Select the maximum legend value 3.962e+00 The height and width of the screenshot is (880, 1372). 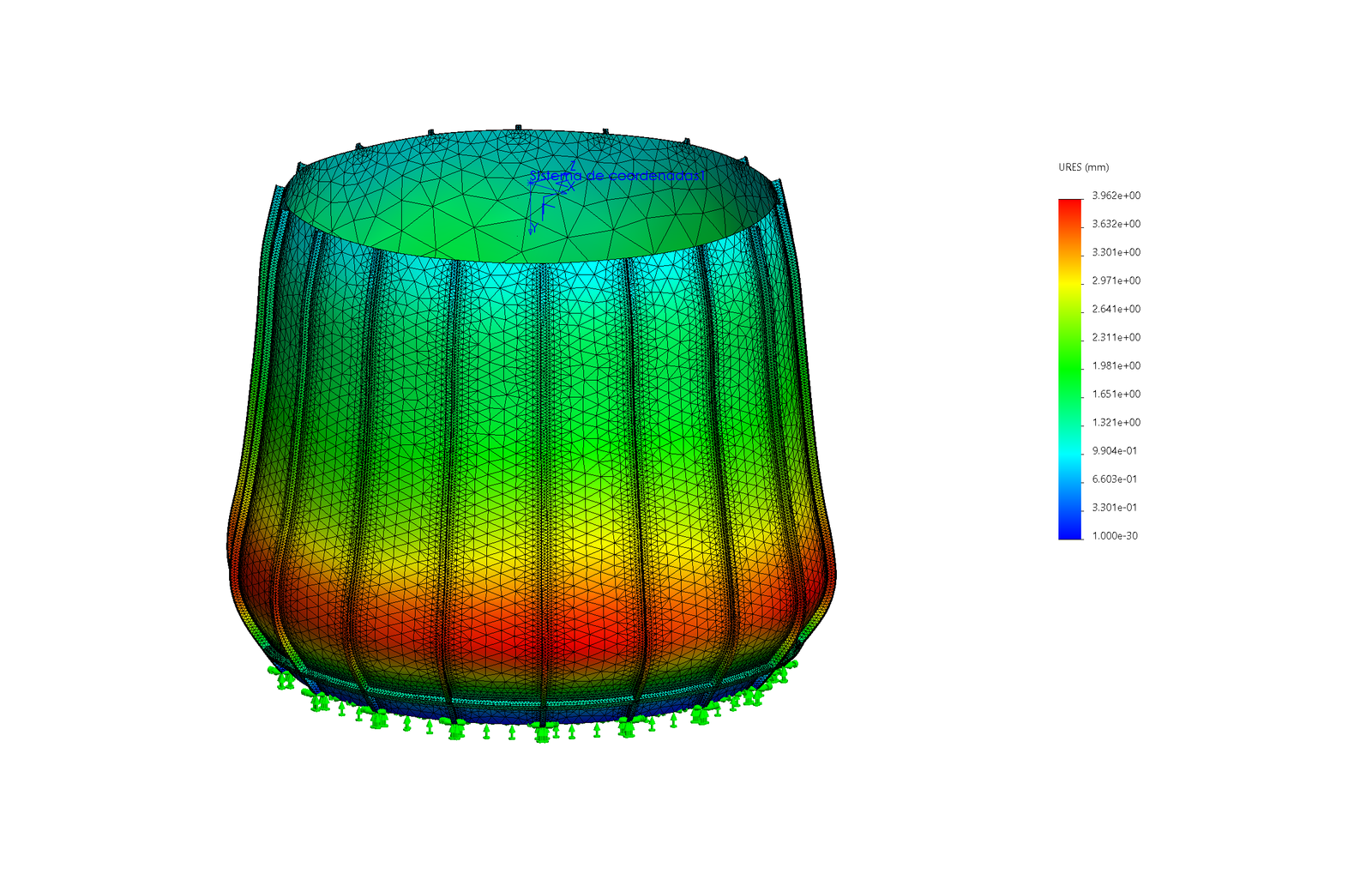pyautogui.click(x=1116, y=196)
